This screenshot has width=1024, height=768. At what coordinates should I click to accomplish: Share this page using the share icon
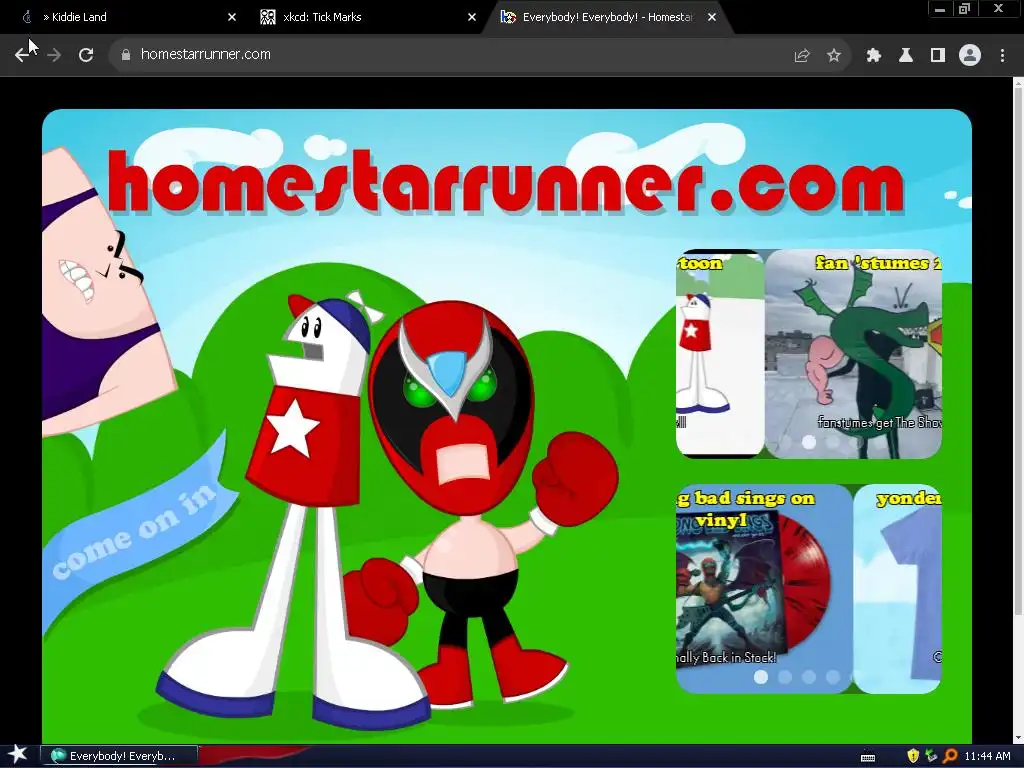[802, 56]
